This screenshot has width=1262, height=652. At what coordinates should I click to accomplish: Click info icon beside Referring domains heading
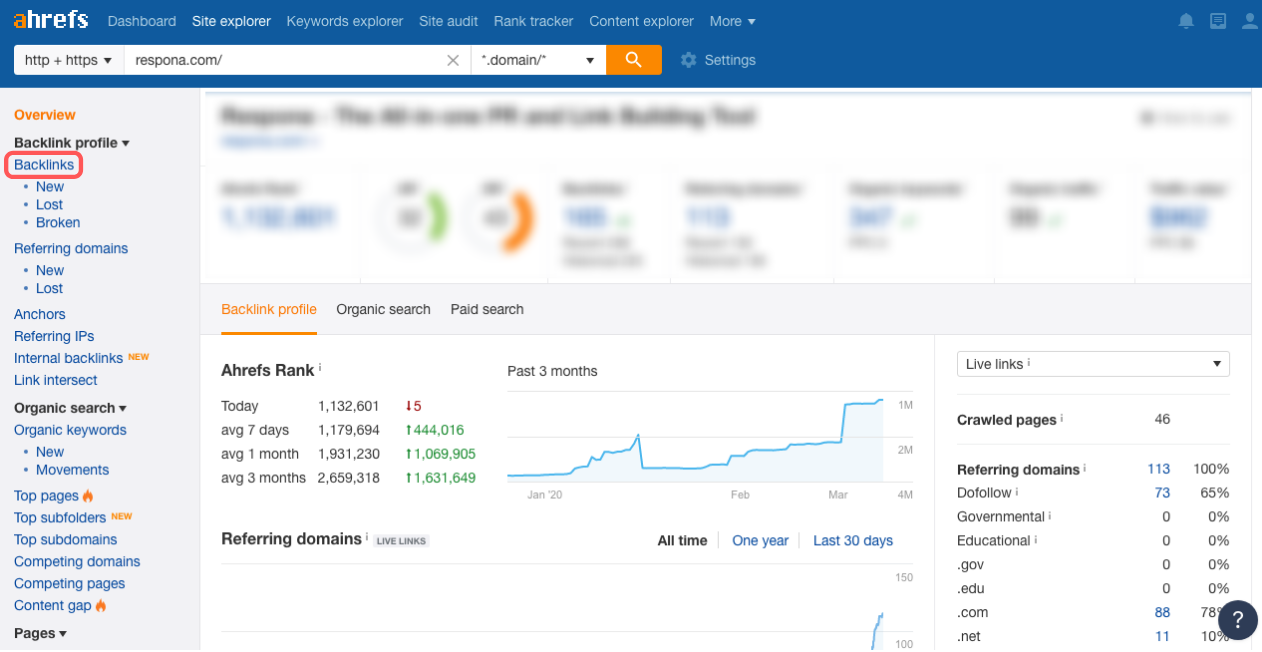pyautogui.click(x=367, y=536)
